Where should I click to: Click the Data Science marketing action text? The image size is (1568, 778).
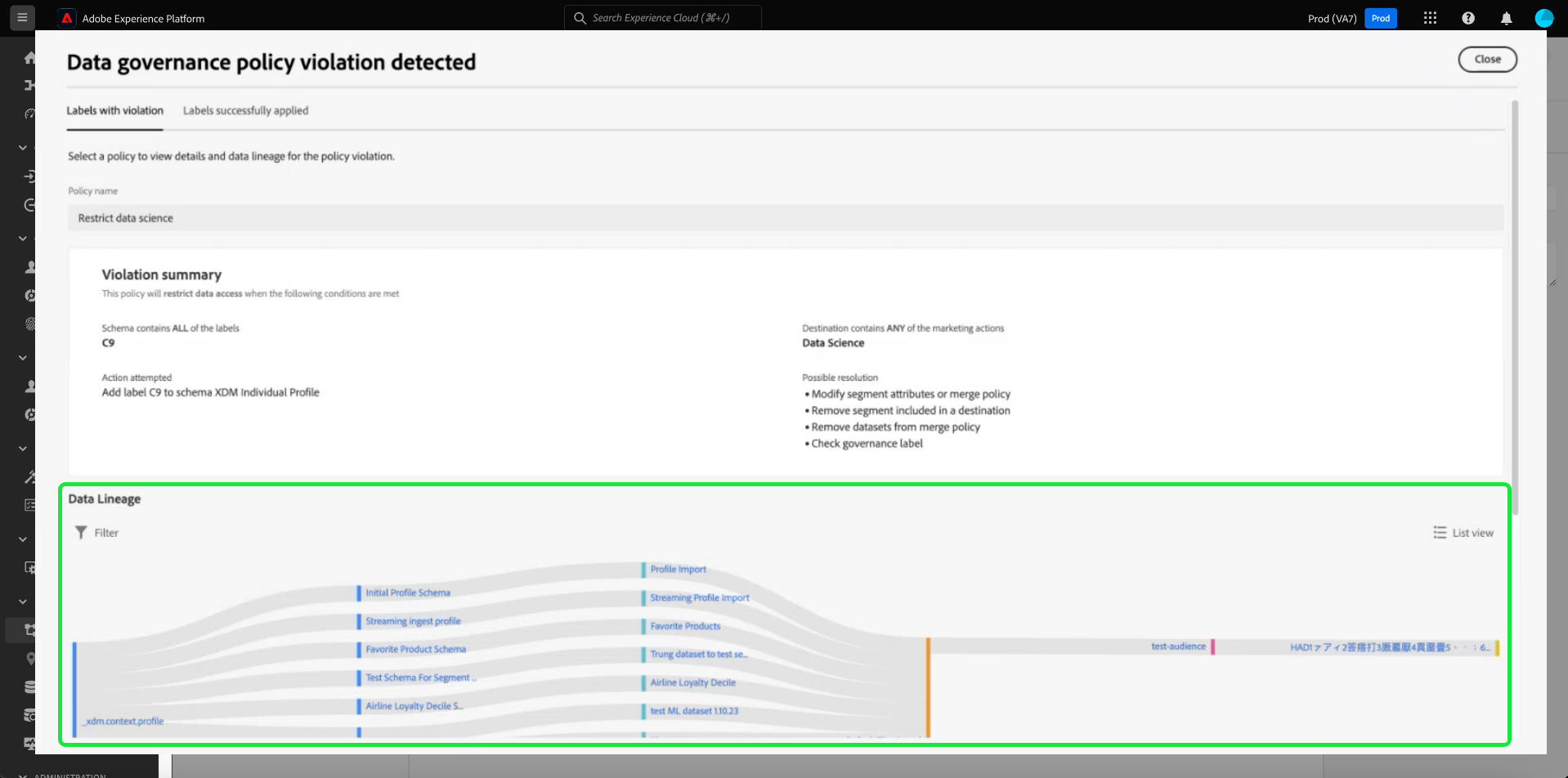point(833,343)
